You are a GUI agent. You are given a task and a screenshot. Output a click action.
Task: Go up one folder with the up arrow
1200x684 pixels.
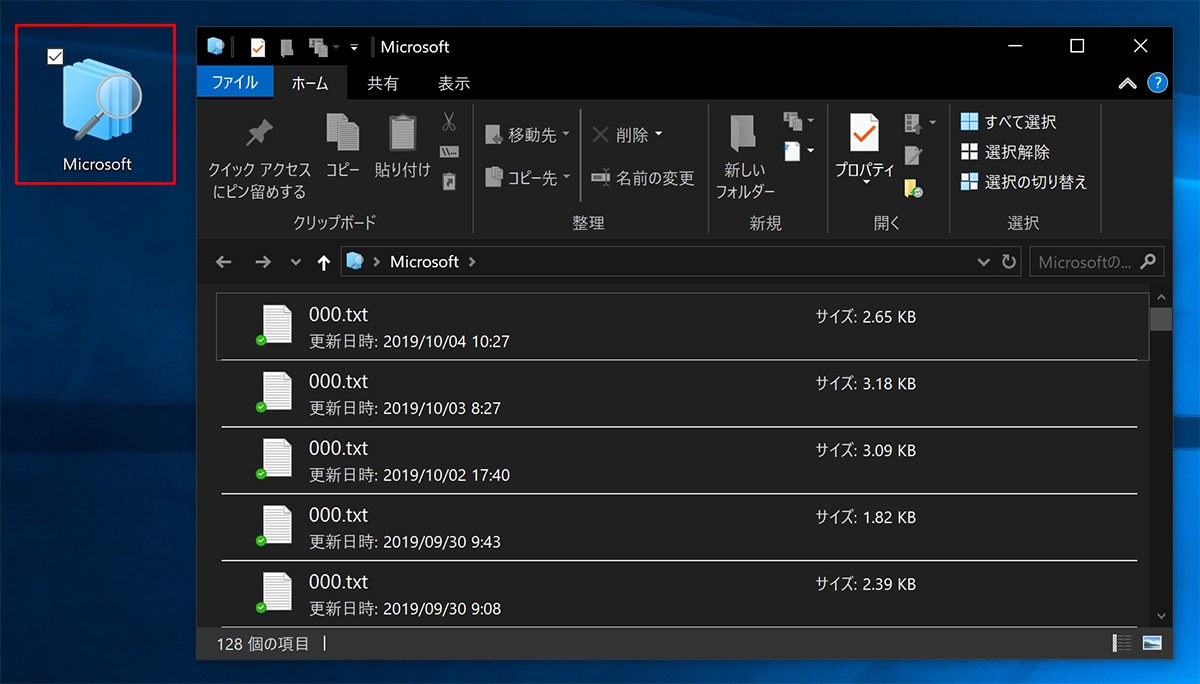pos(323,262)
